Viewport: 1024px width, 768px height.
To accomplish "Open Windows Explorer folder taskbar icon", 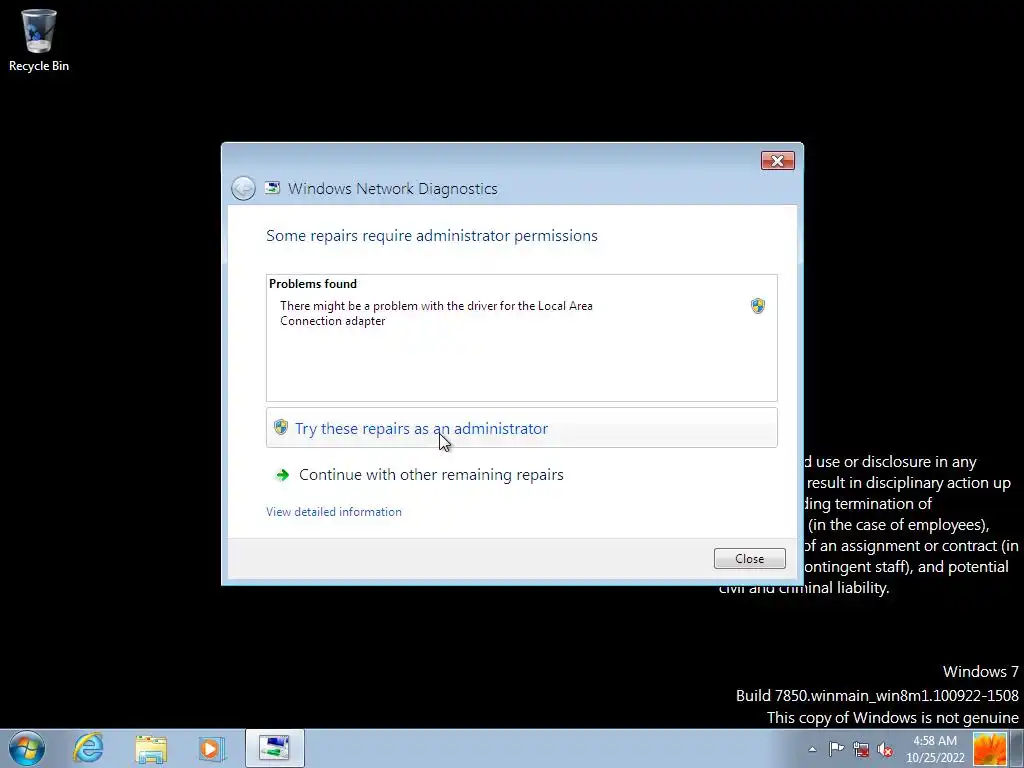I will tap(151, 748).
